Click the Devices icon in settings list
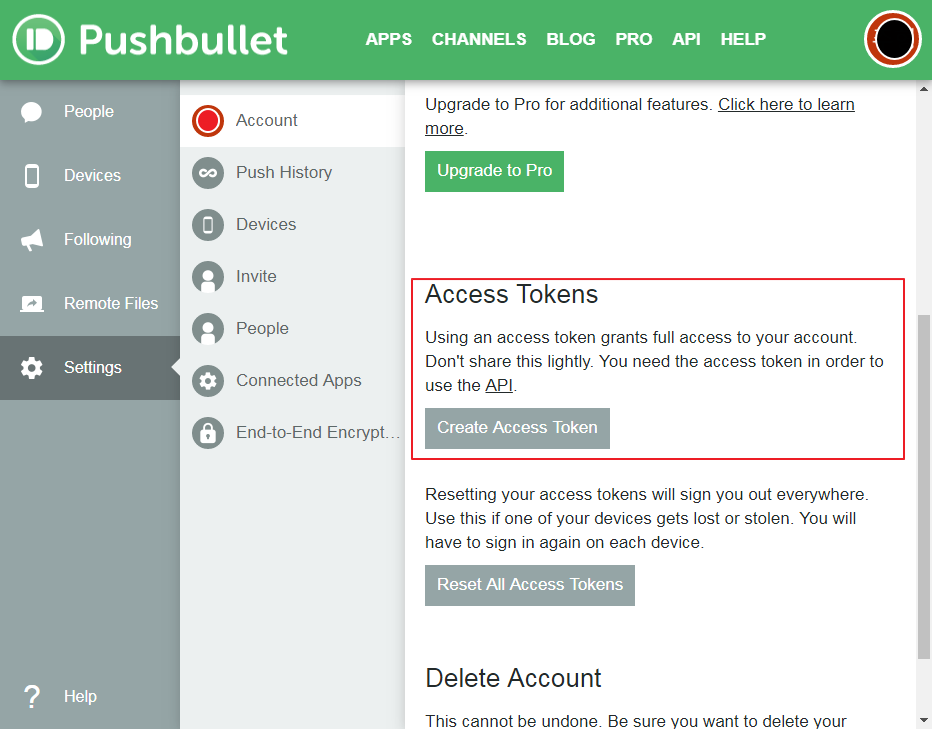 point(208,225)
